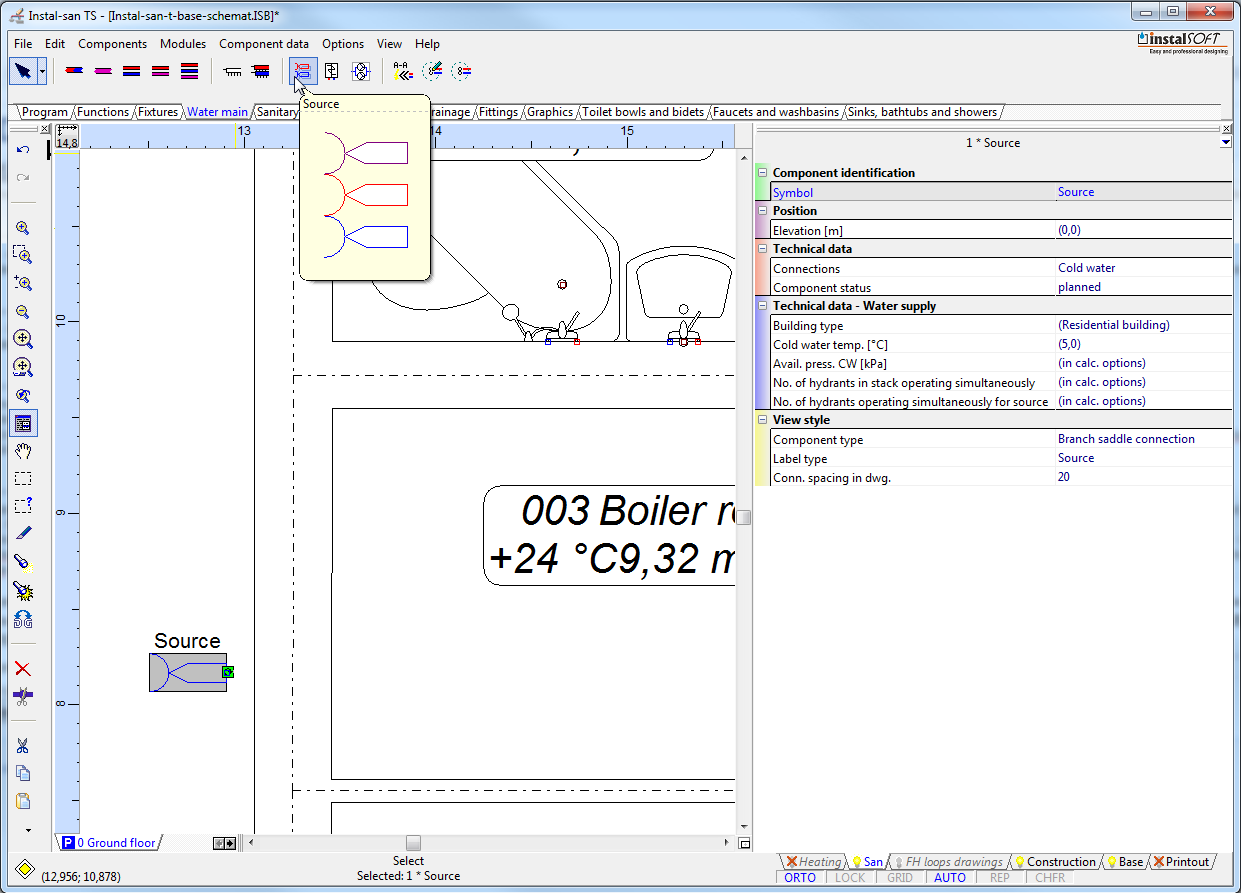Viewport: 1241px width, 893px height.
Task: Toggle GRID mode in status bar
Action: tap(900, 878)
